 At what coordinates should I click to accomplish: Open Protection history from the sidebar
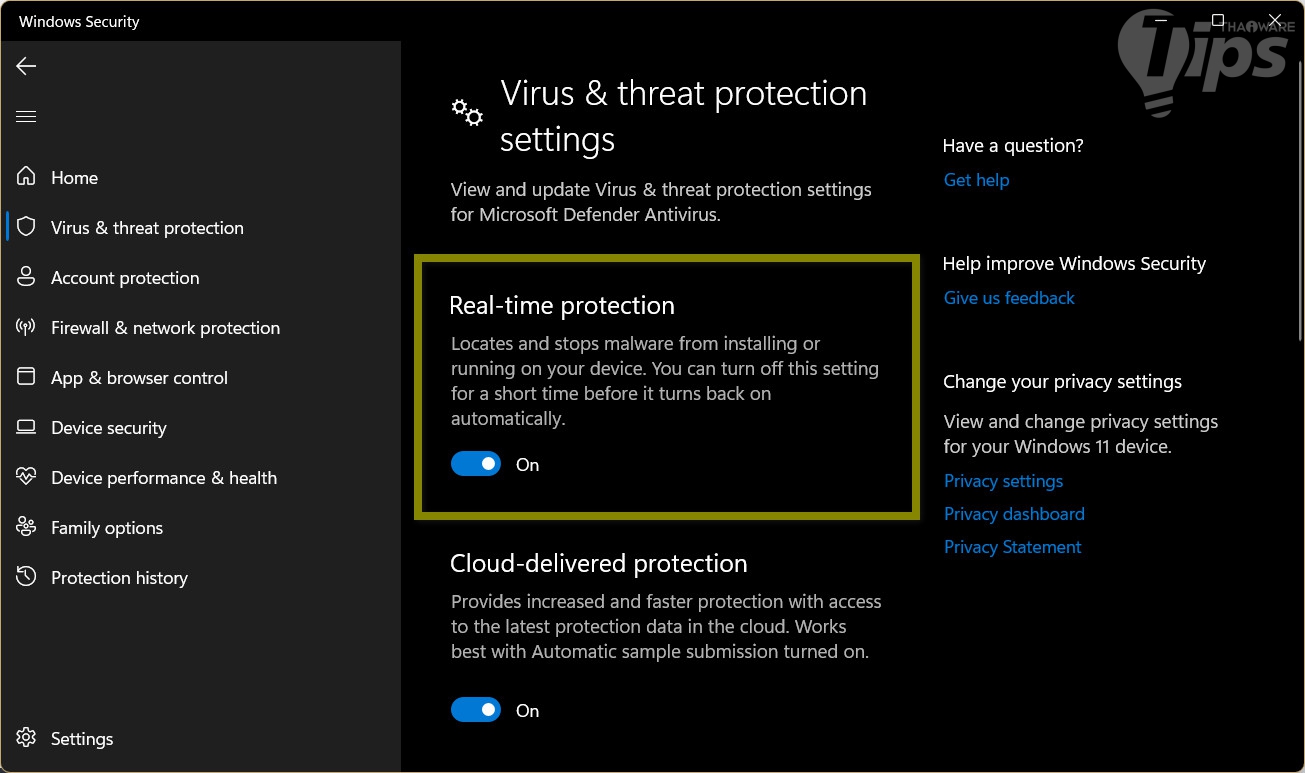119,578
